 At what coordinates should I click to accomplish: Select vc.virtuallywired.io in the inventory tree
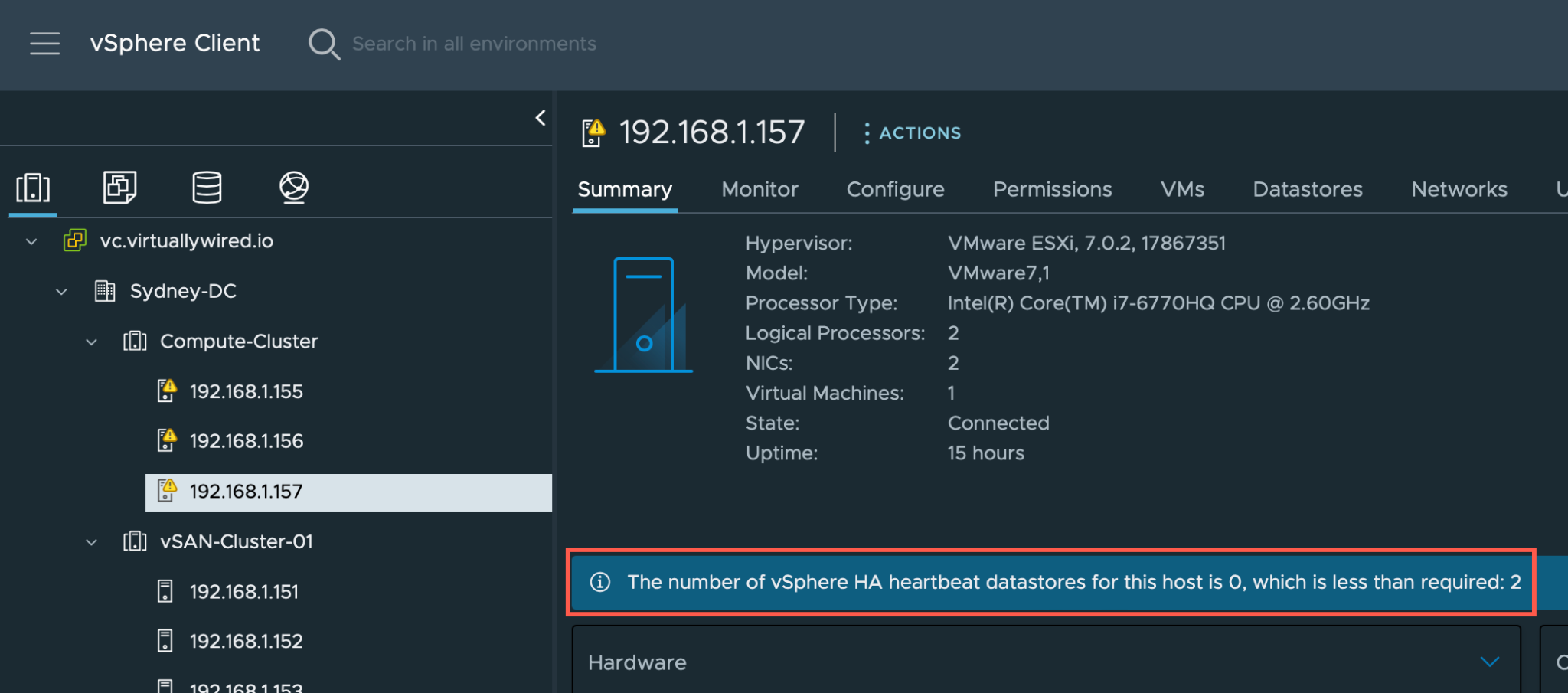[x=186, y=240]
